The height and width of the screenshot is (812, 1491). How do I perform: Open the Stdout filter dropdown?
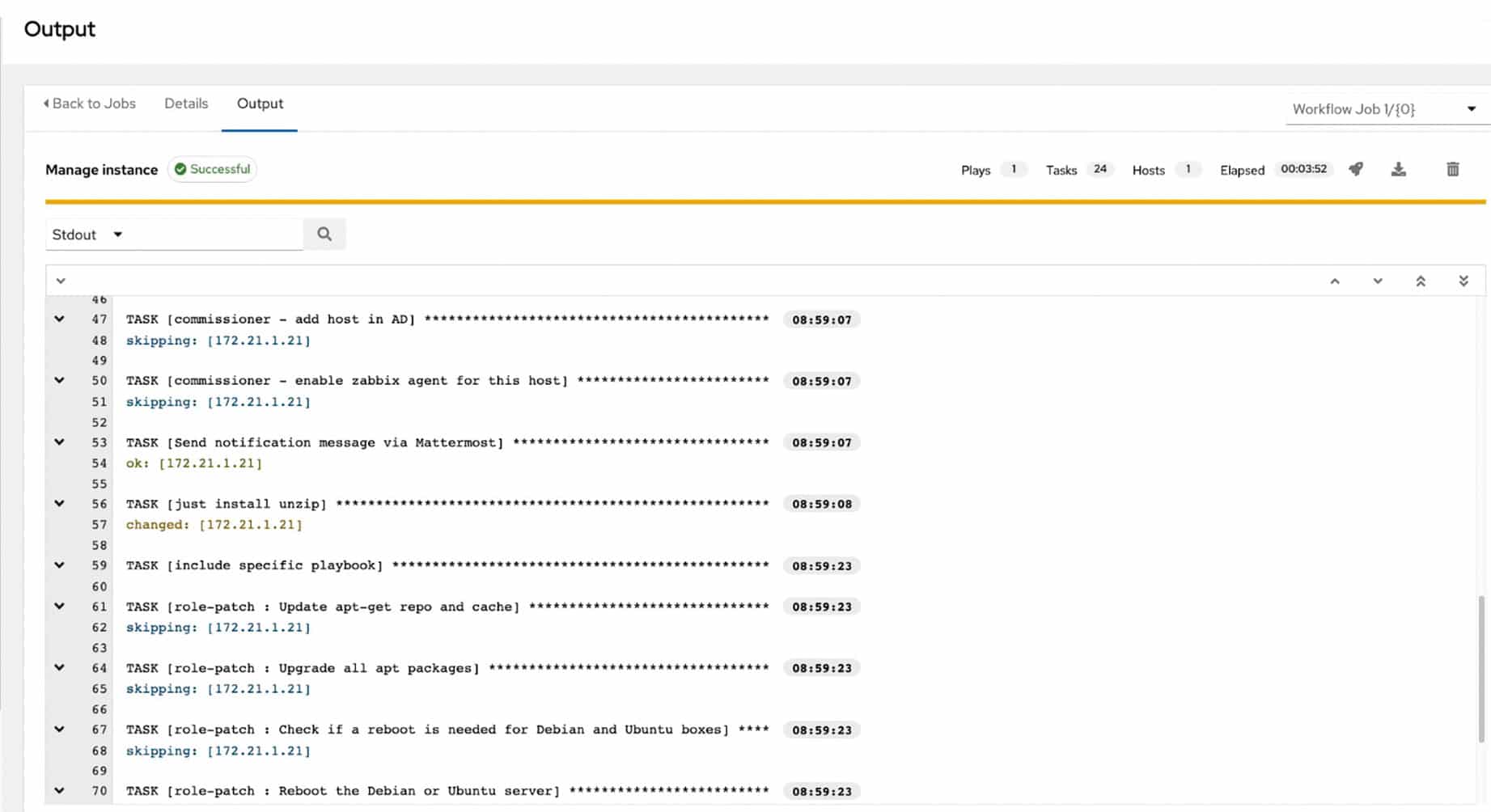click(87, 235)
